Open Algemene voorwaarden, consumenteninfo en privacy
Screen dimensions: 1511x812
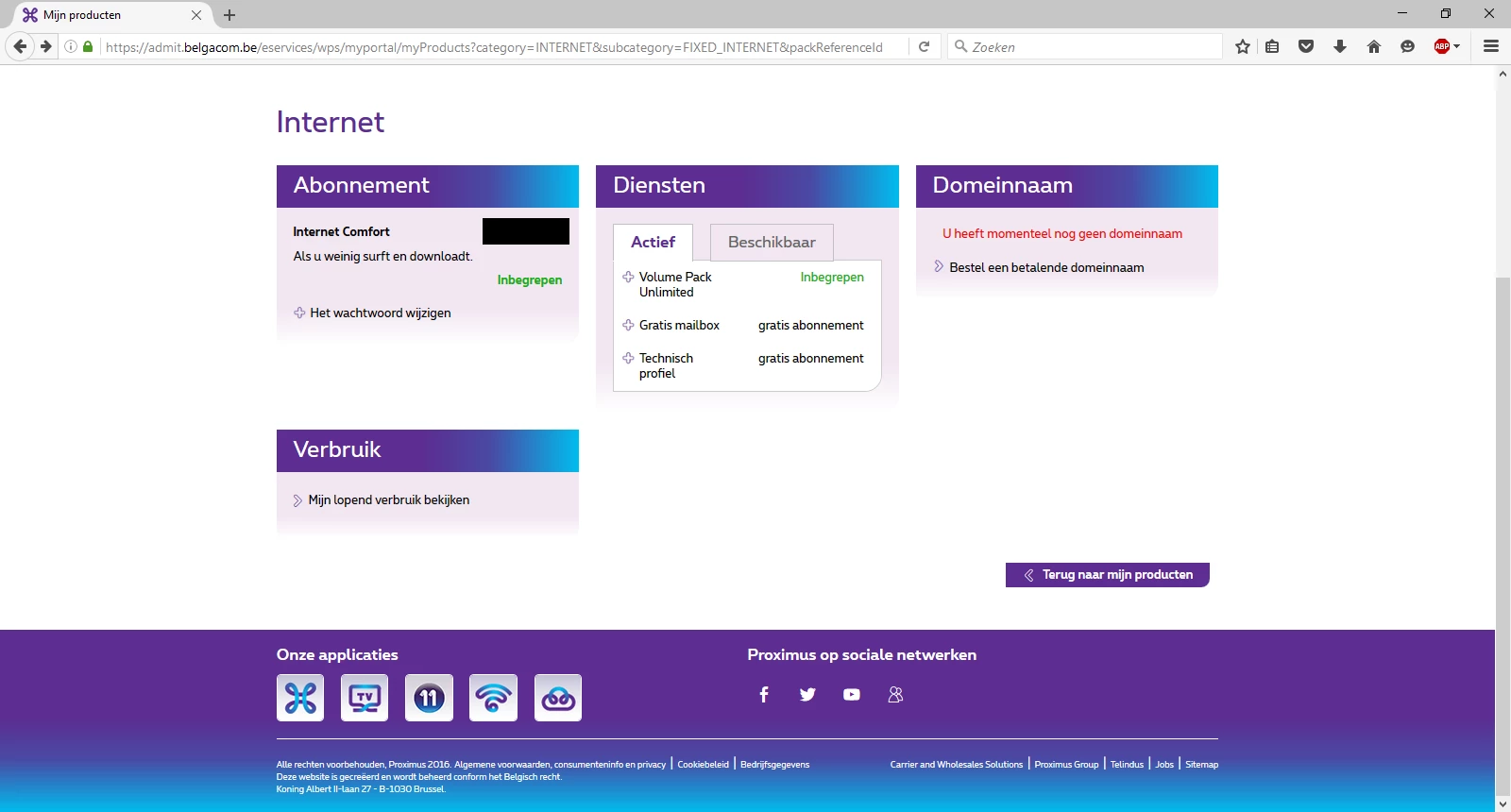(560, 765)
